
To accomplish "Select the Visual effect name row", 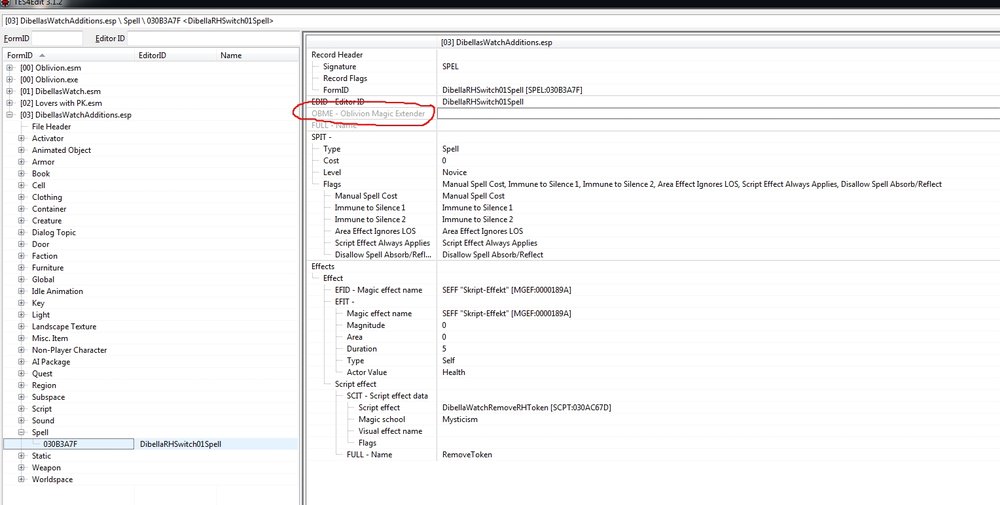I will tap(390, 431).
